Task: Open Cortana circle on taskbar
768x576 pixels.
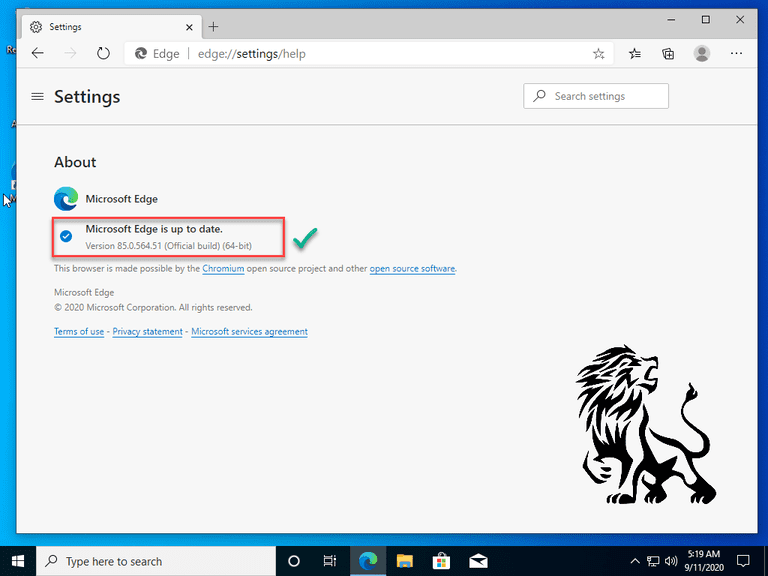Action: (294, 561)
